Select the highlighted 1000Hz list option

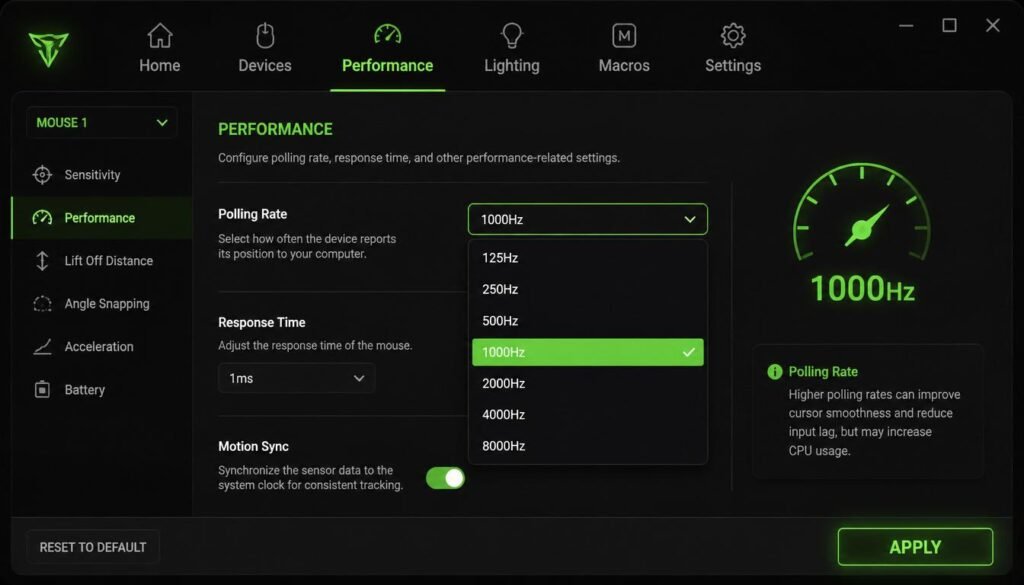[588, 352]
